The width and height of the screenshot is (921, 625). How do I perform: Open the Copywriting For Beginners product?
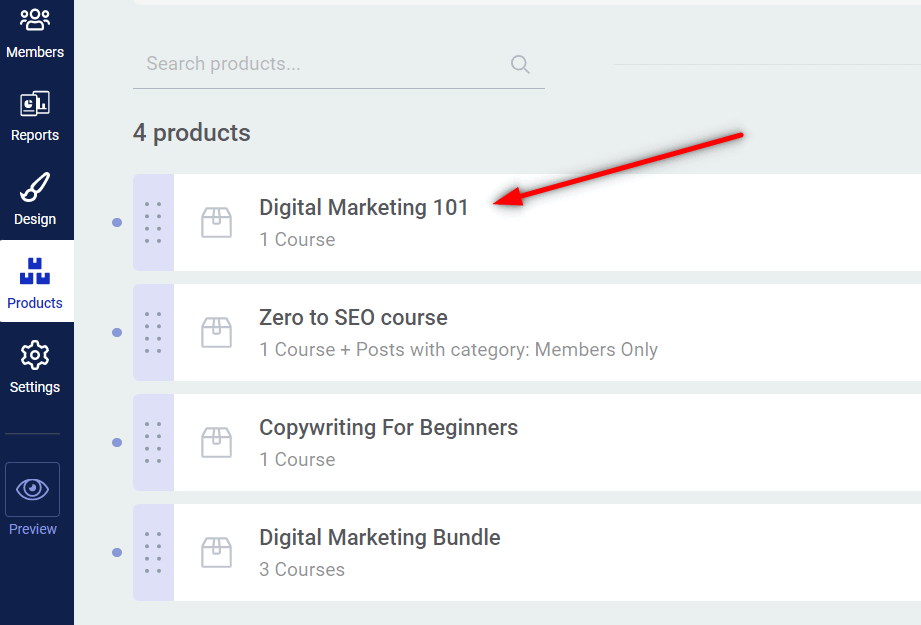tap(388, 427)
